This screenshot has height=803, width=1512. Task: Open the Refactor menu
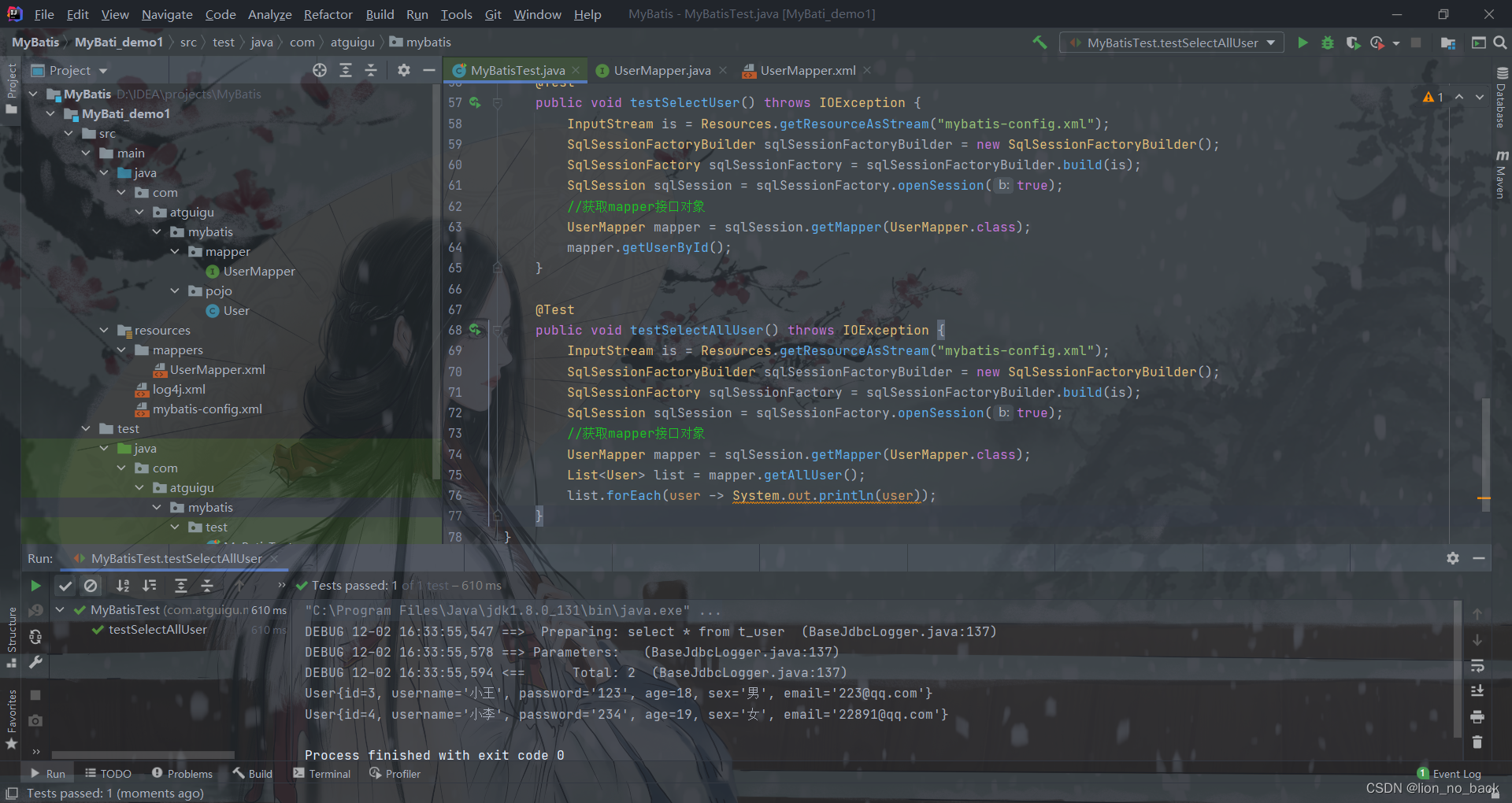(x=328, y=14)
